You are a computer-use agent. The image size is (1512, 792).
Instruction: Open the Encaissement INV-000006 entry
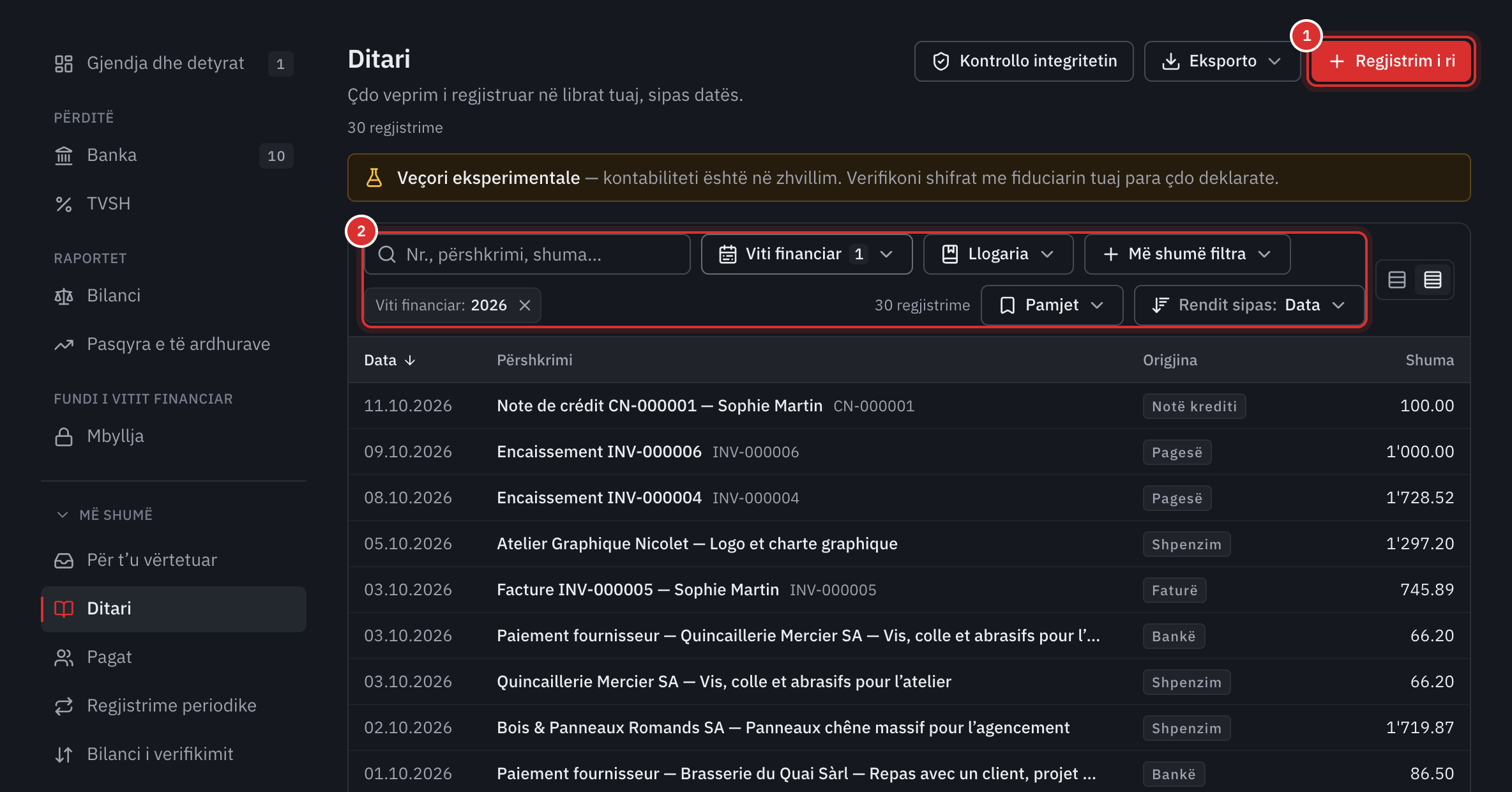(909, 452)
